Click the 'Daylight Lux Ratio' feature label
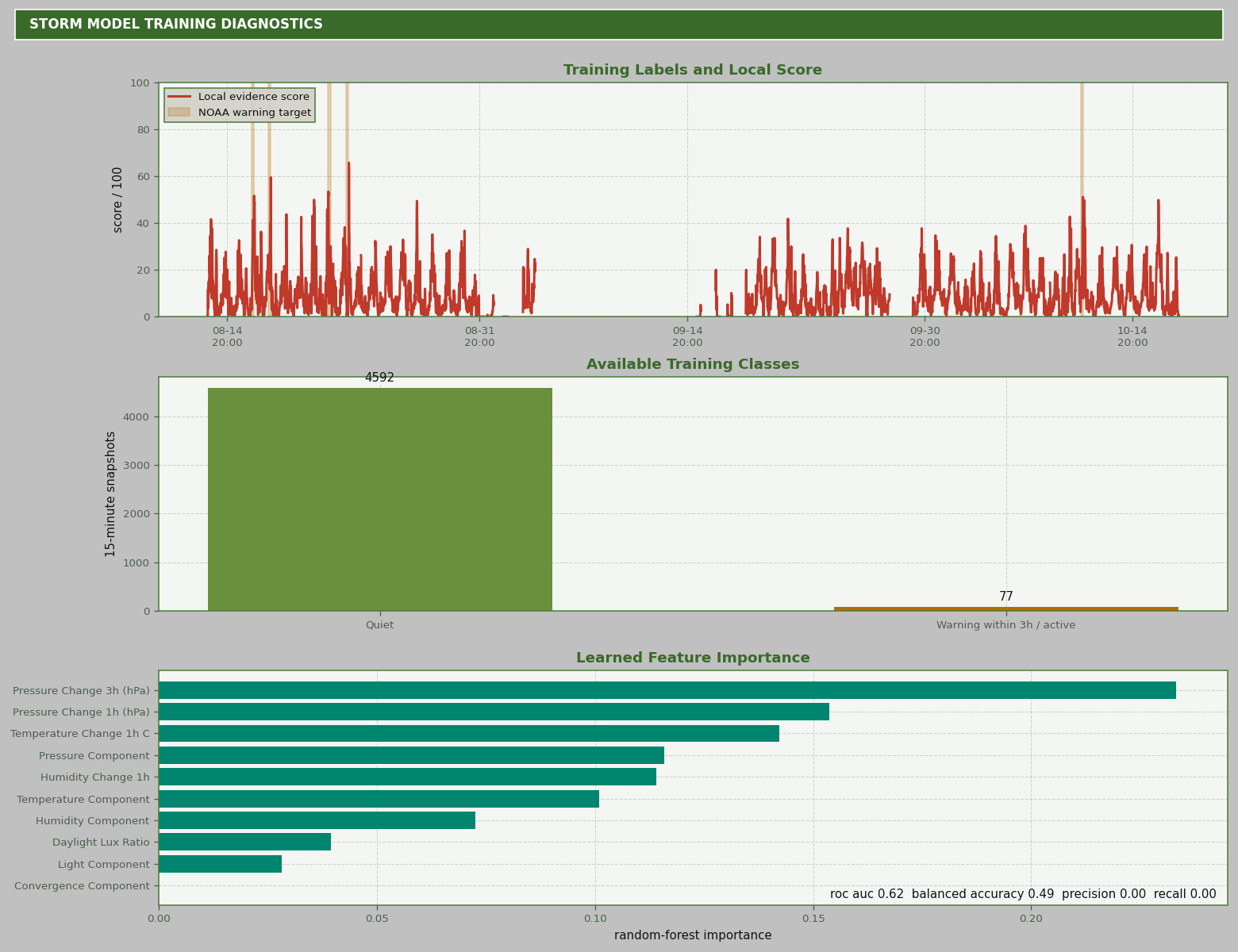Image resolution: width=1238 pixels, height=952 pixels. click(101, 843)
